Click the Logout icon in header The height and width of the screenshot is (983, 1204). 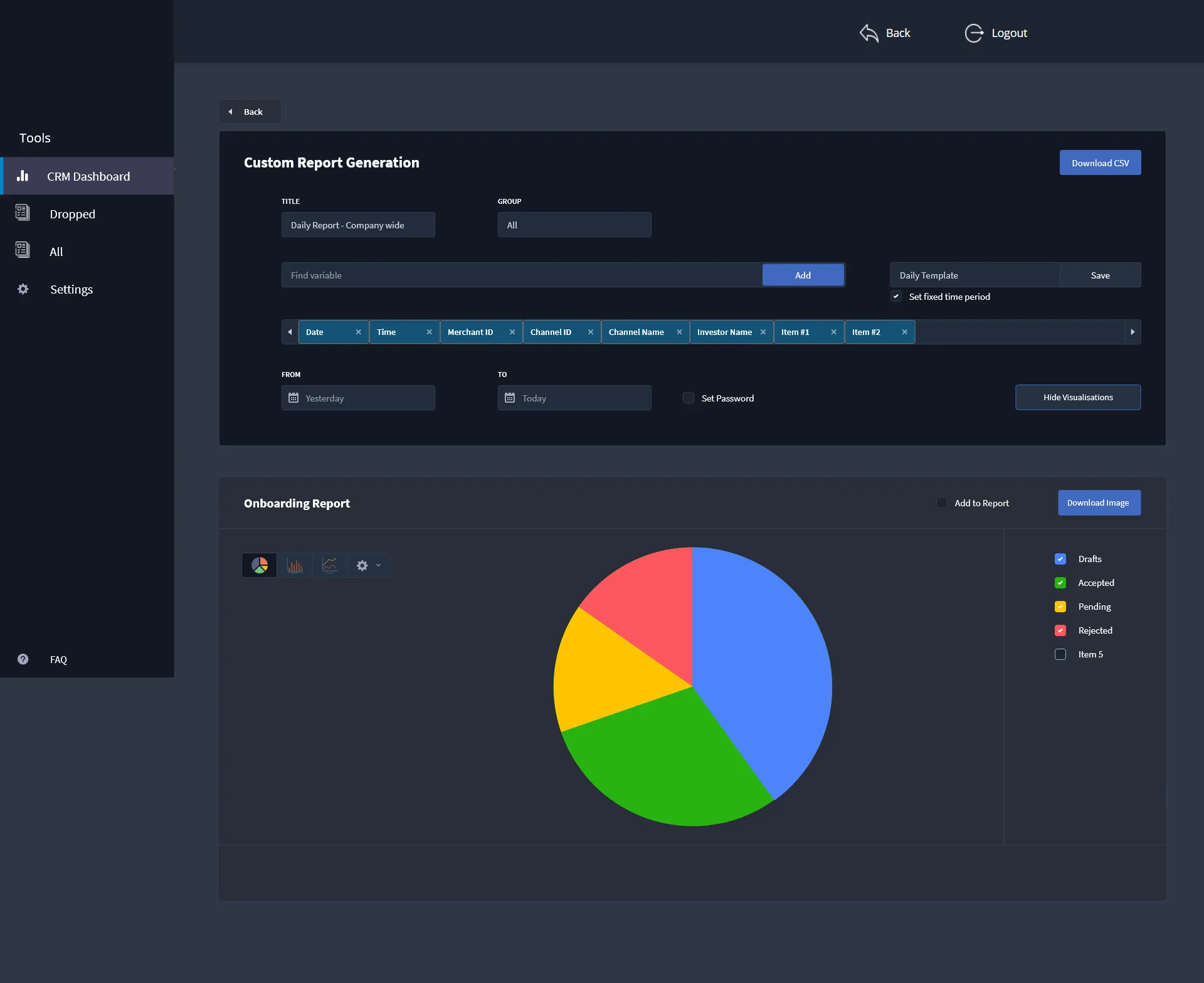(974, 33)
